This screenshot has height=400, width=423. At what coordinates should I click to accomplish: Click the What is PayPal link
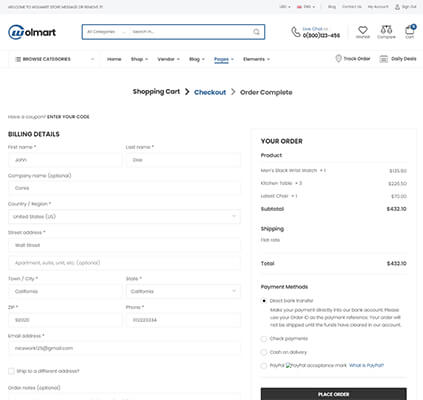click(x=366, y=365)
